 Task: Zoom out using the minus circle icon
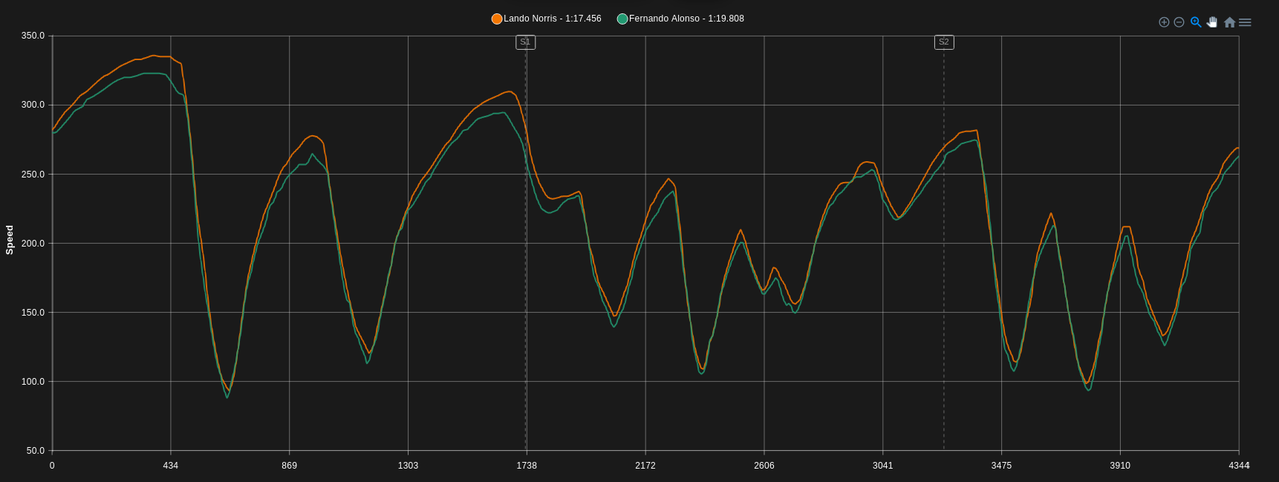point(1179,22)
